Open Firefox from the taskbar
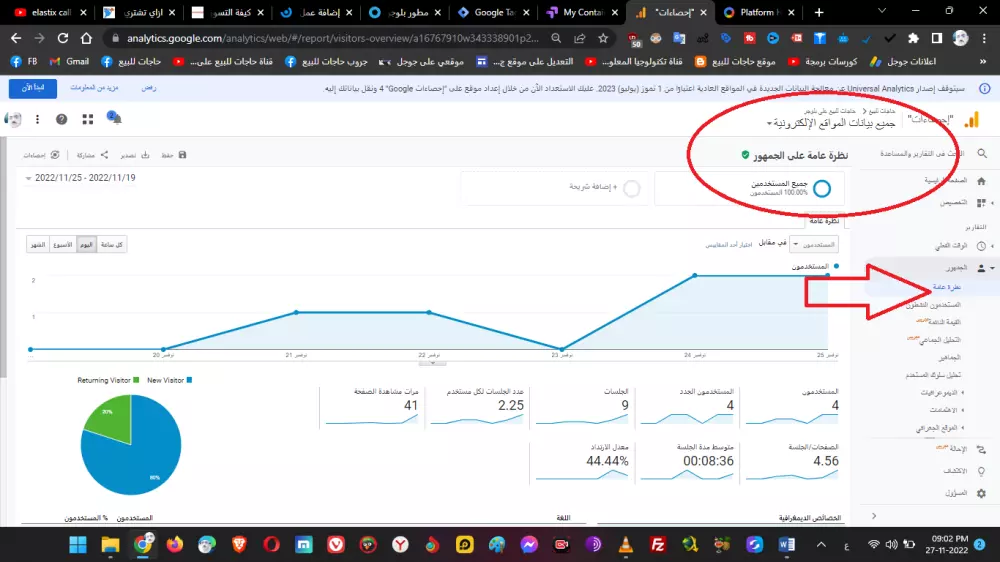 pyautogui.click(x=175, y=544)
